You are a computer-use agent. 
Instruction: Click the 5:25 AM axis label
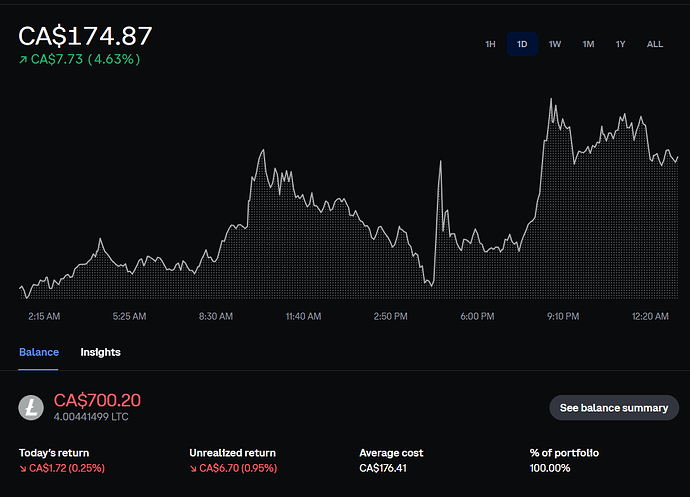coord(129,316)
